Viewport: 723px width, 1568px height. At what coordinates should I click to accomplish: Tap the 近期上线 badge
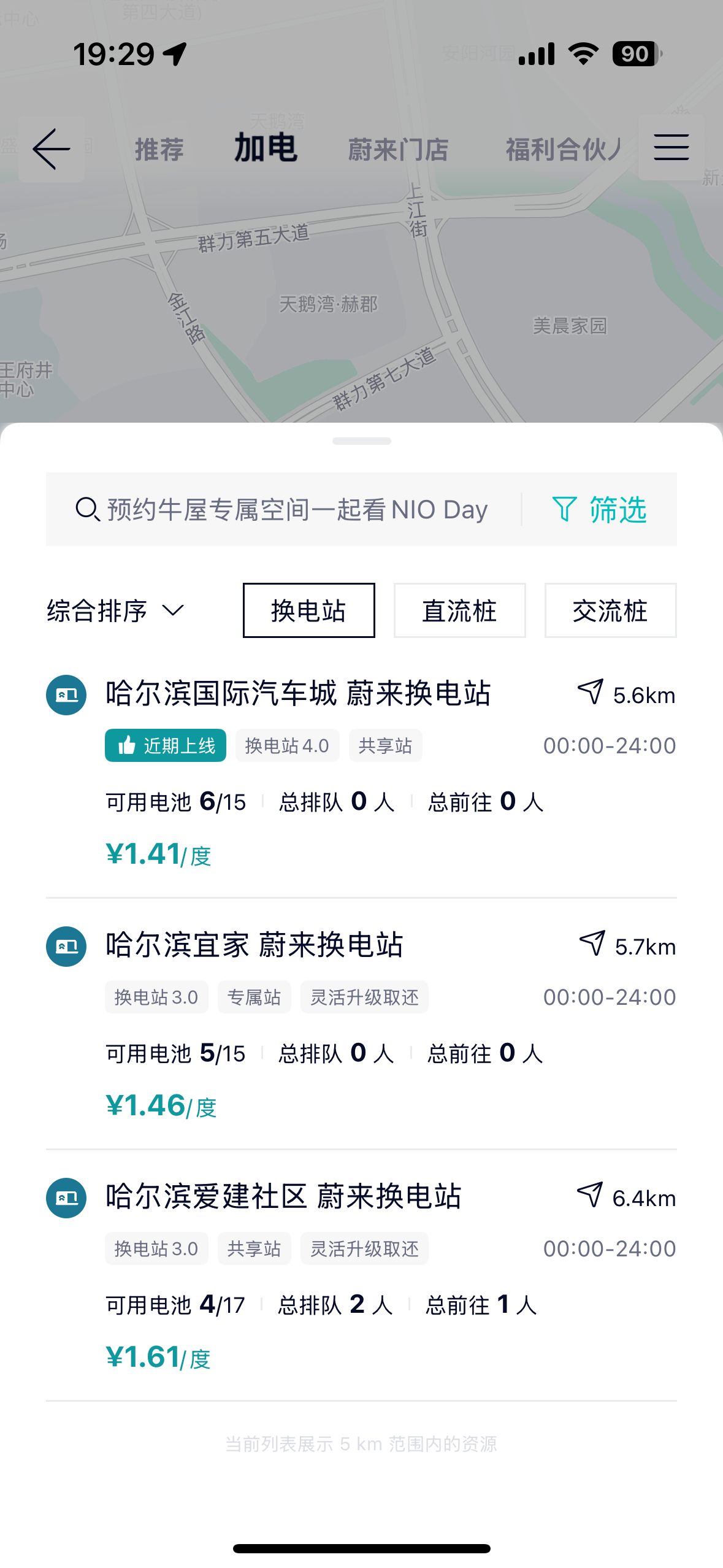[166, 745]
